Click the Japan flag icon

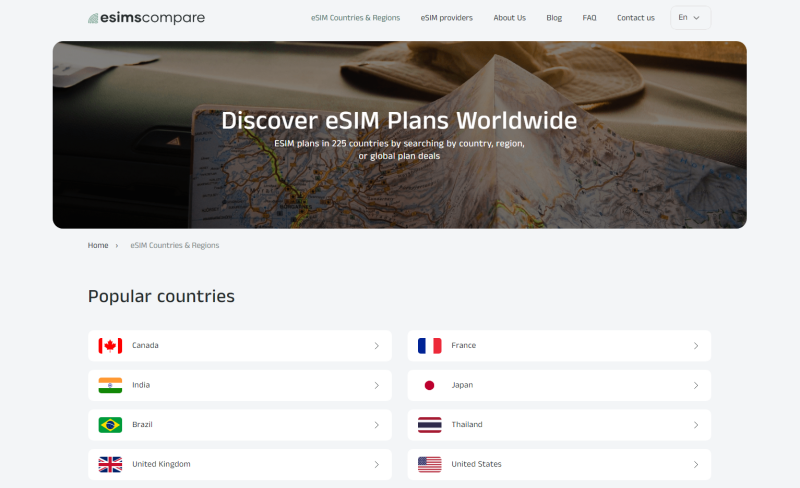coord(430,385)
